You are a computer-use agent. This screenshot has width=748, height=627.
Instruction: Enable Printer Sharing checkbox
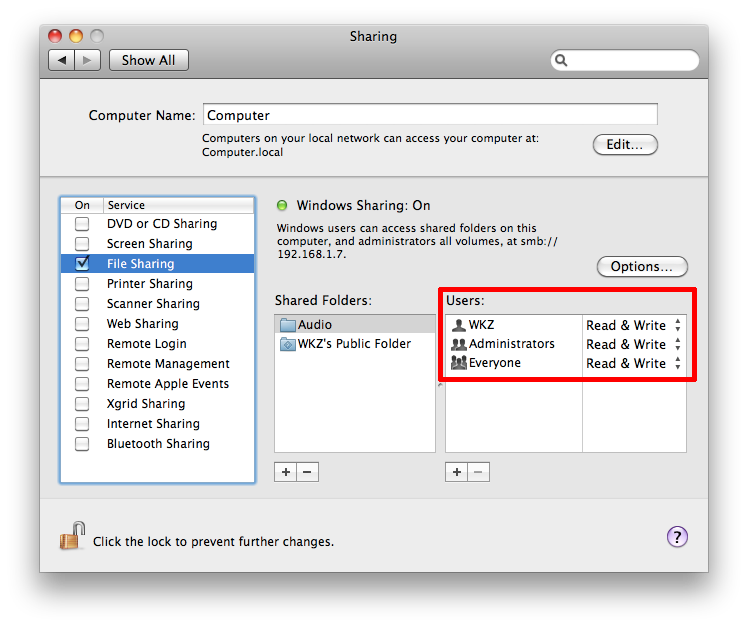(x=82, y=284)
